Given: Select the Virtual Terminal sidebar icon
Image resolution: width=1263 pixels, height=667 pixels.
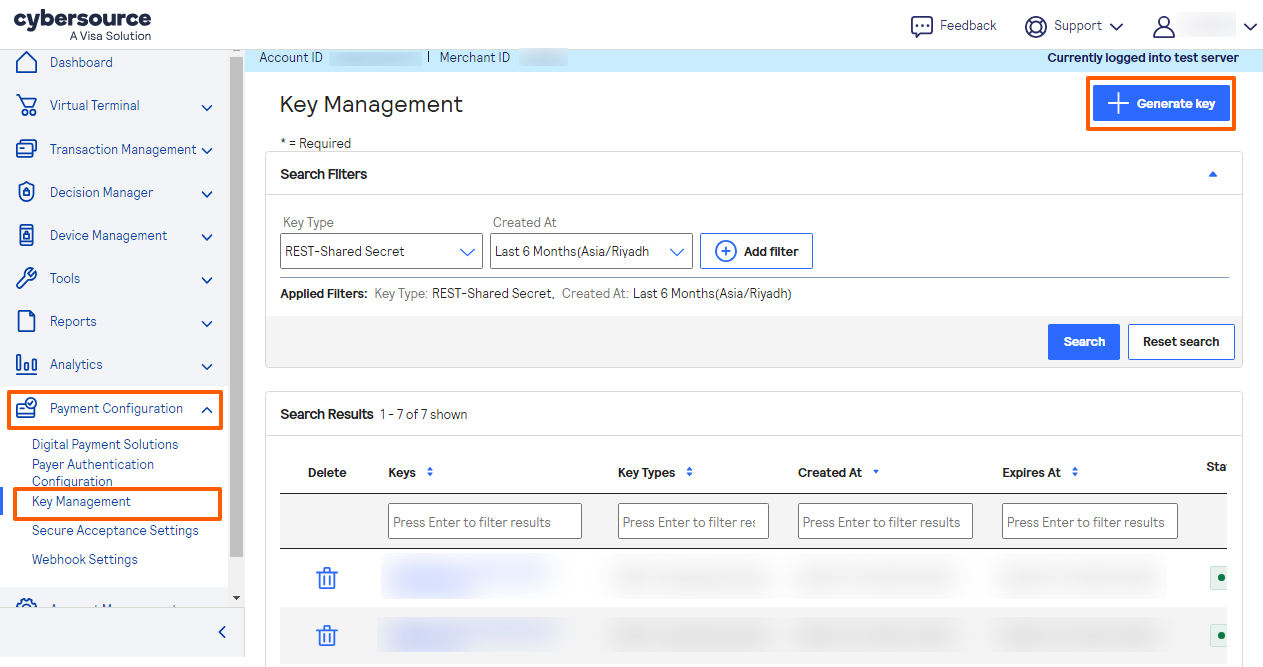Looking at the screenshot, I should [26, 105].
